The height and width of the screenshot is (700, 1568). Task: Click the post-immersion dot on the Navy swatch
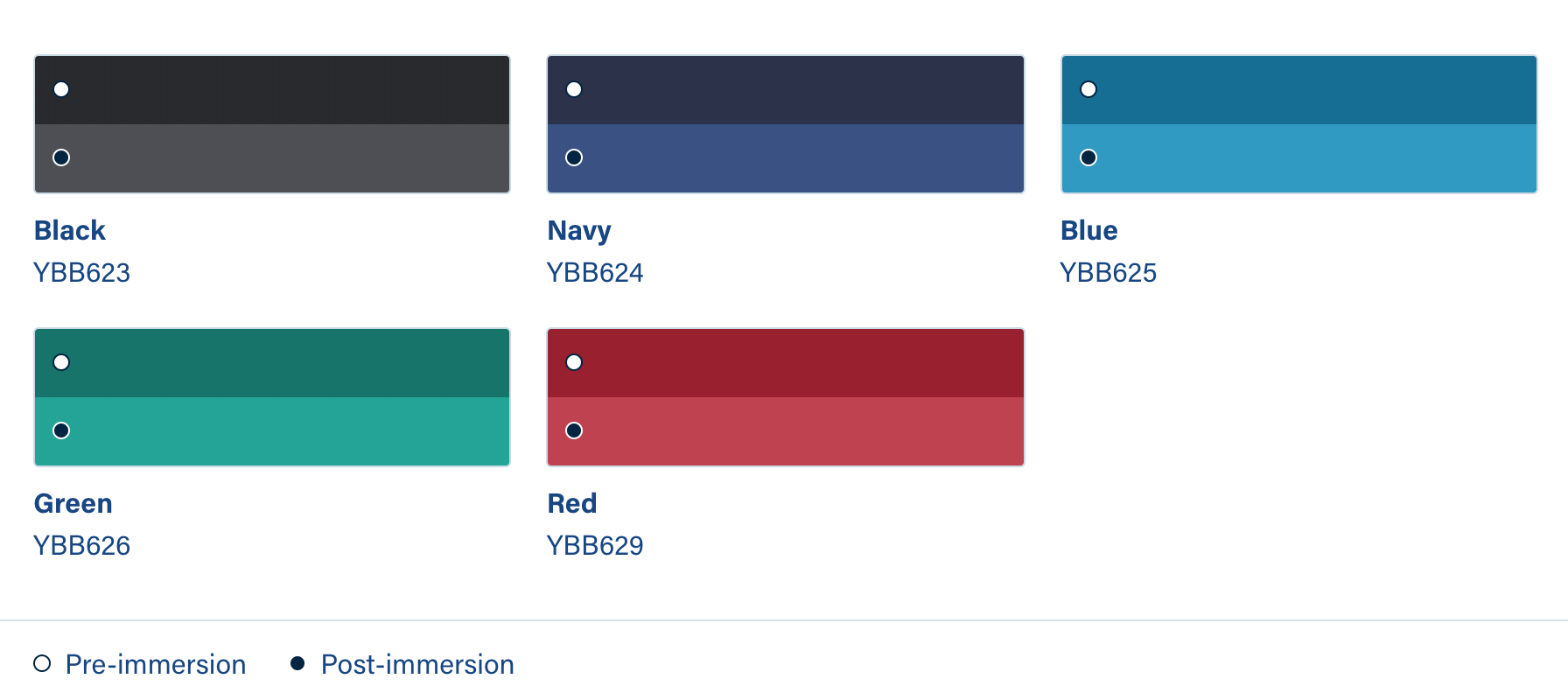574,157
